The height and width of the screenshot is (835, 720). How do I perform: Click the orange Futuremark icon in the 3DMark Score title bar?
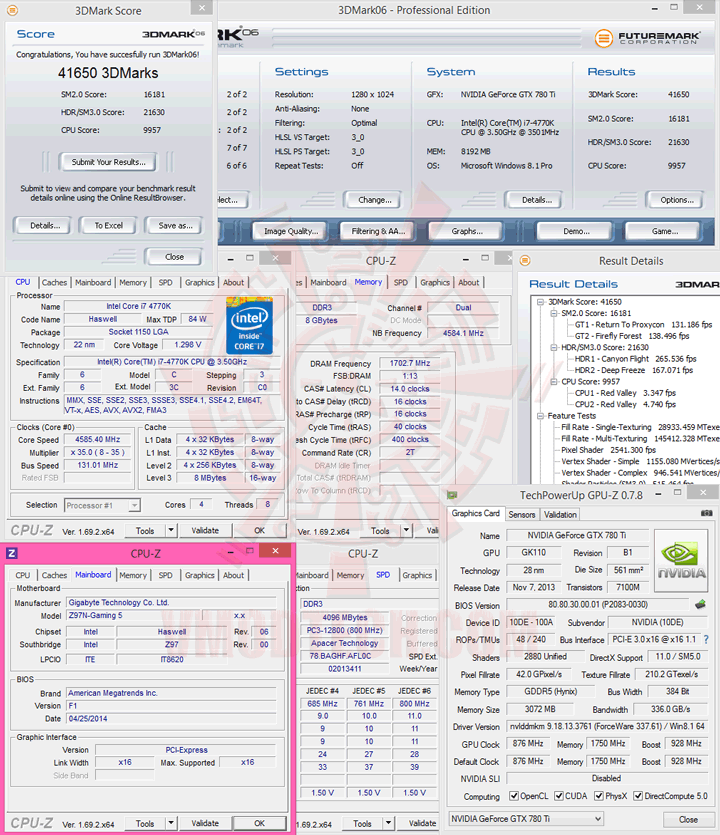(x=12, y=10)
